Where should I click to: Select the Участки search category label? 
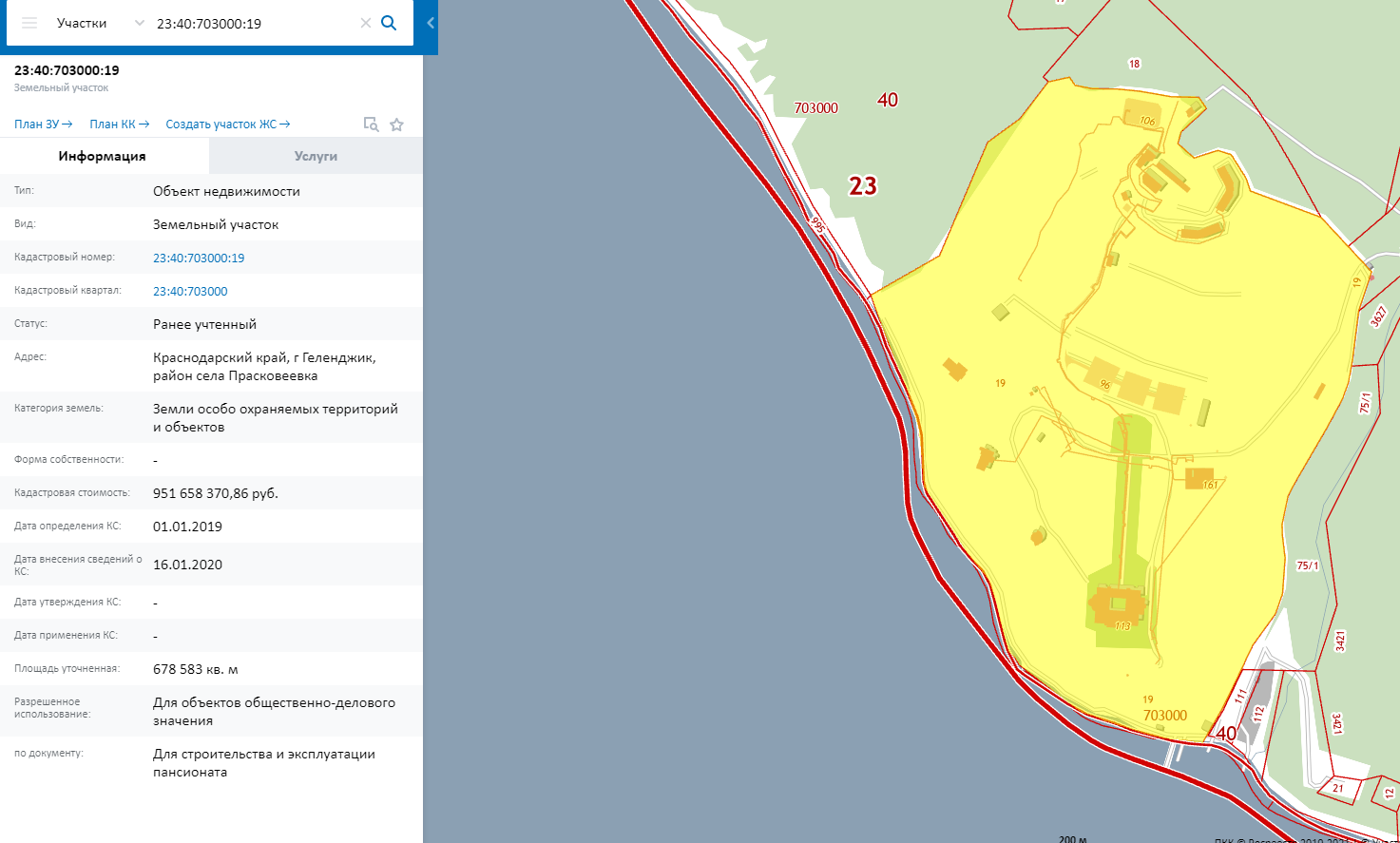[82, 23]
